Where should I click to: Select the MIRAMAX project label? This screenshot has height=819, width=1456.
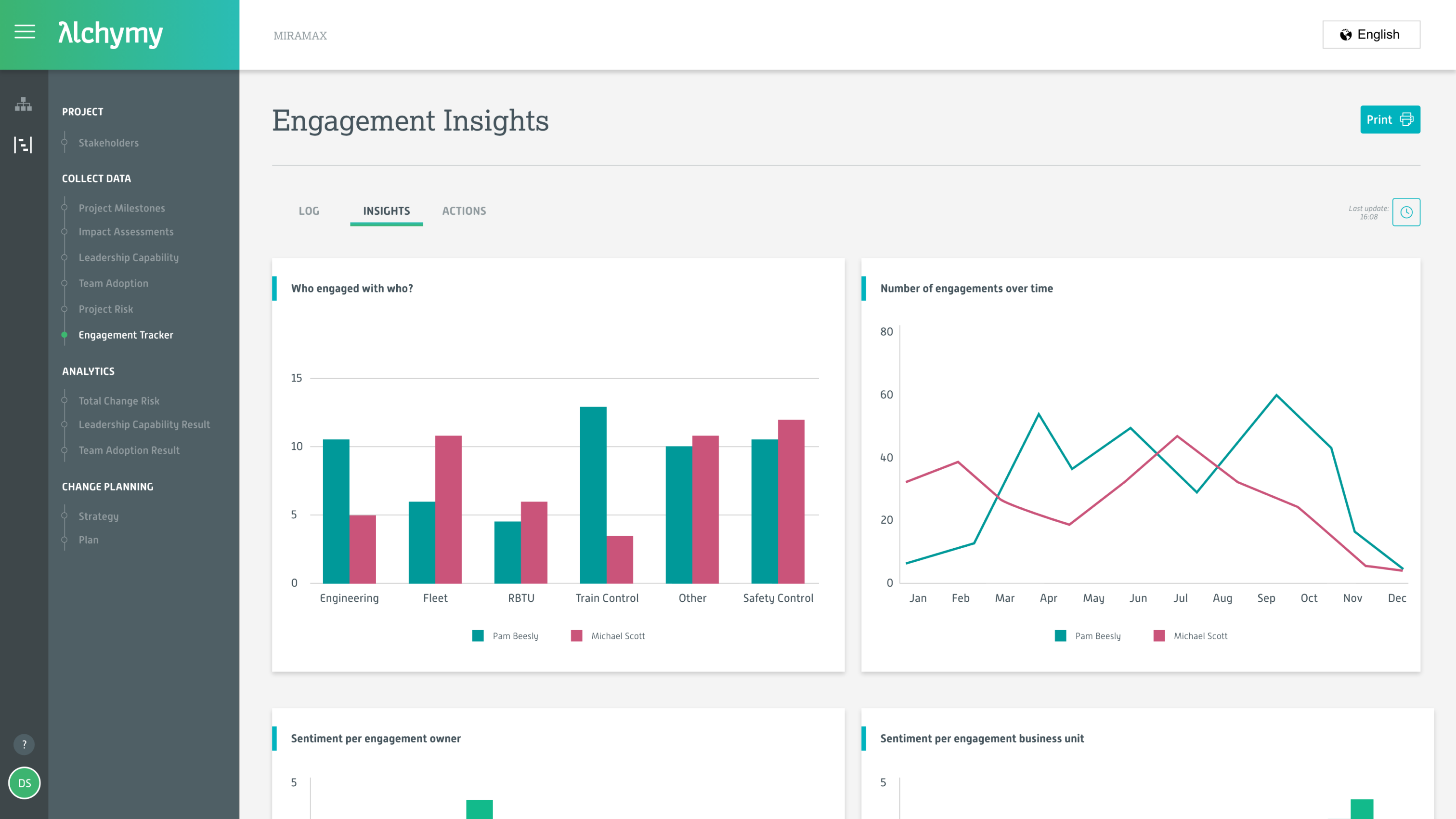(x=299, y=35)
